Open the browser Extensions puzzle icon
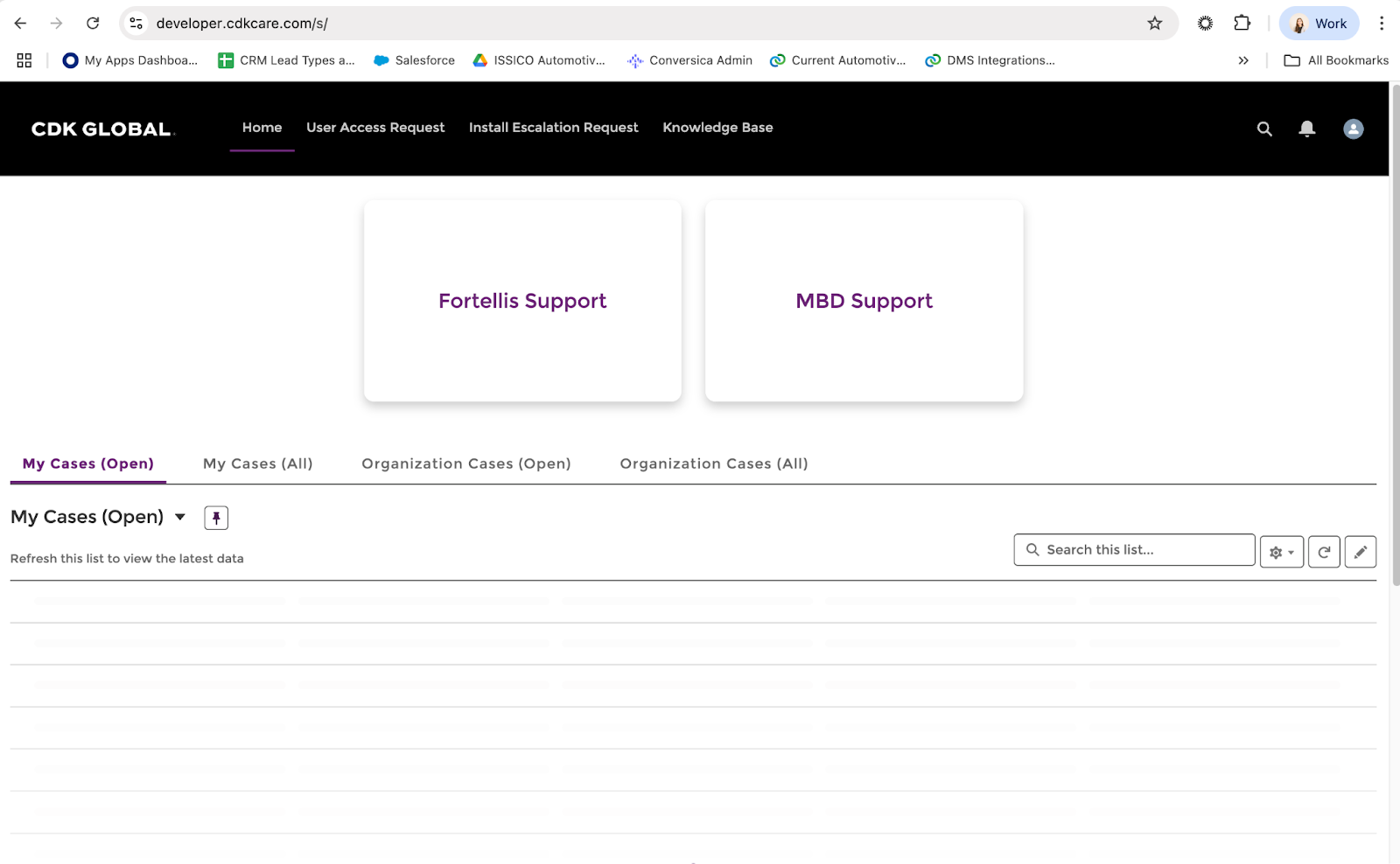The width and height of the screenshot is (1400, 864). click(x=1242, y=24)
